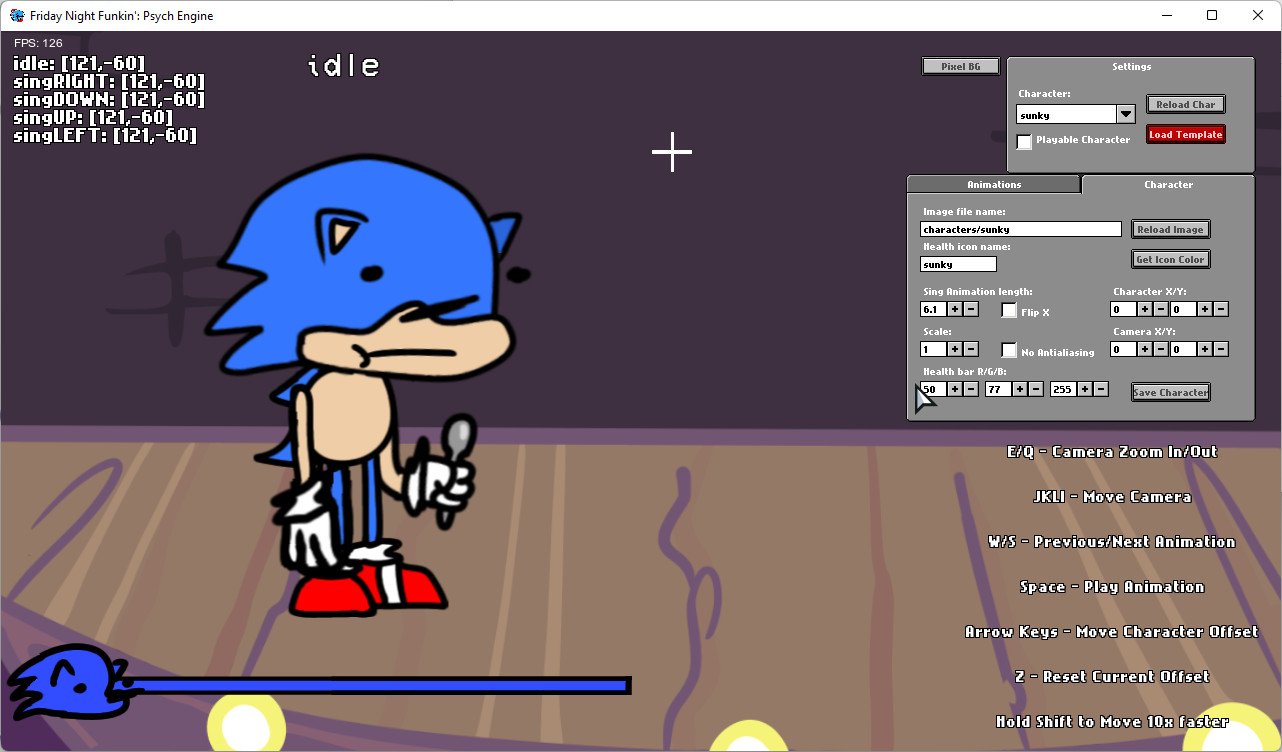Click the Character X value field
This screenshot has height=752, width=1282.
(x=1123, y=309)
